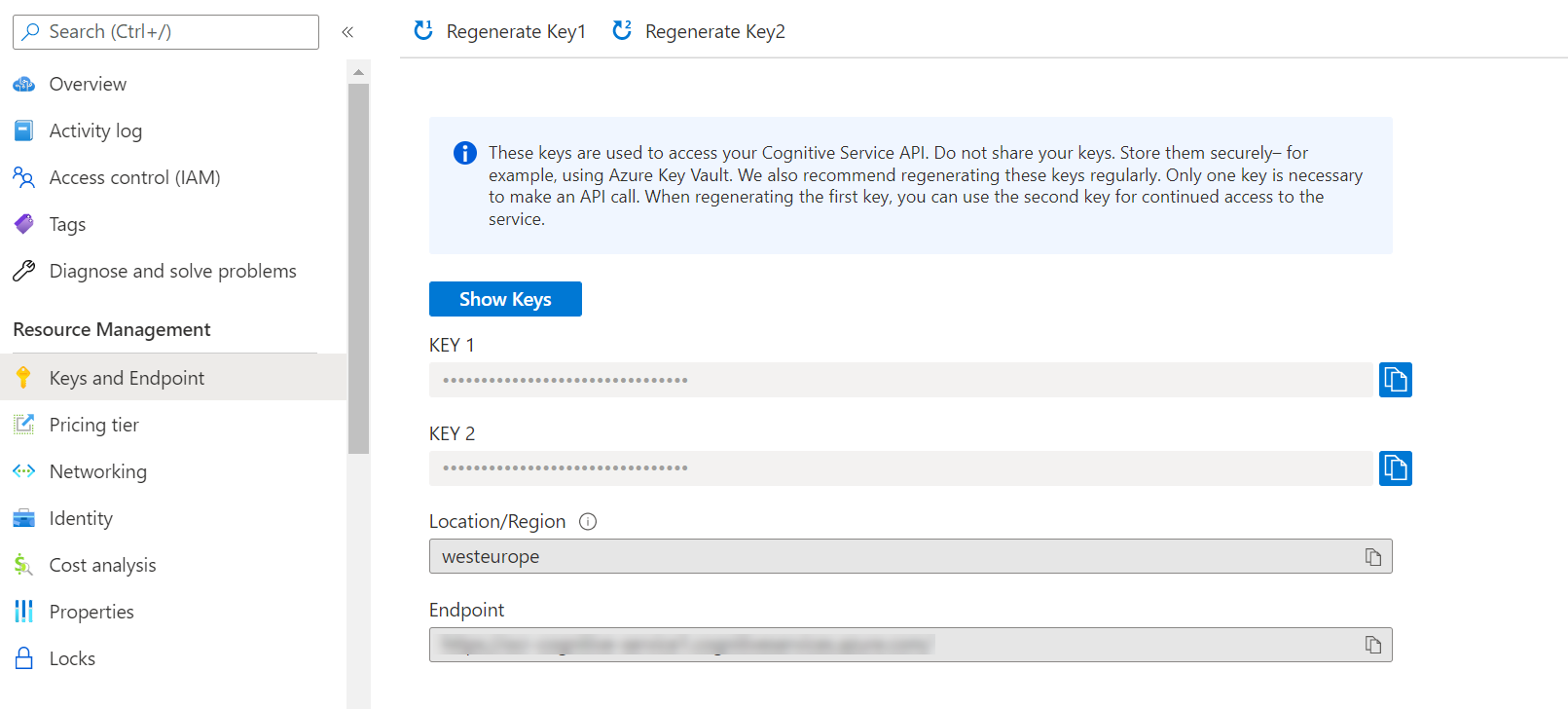Click the KEY 1 masked field

pos(901,380)
